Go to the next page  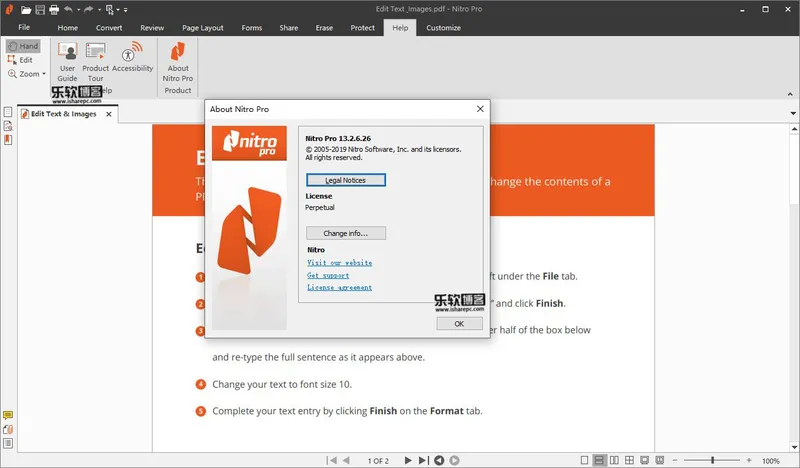point(408,460)
